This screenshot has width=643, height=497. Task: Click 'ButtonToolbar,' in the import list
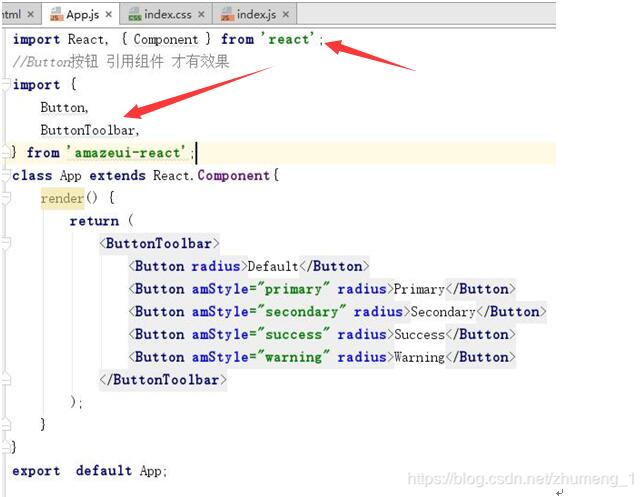90,130
